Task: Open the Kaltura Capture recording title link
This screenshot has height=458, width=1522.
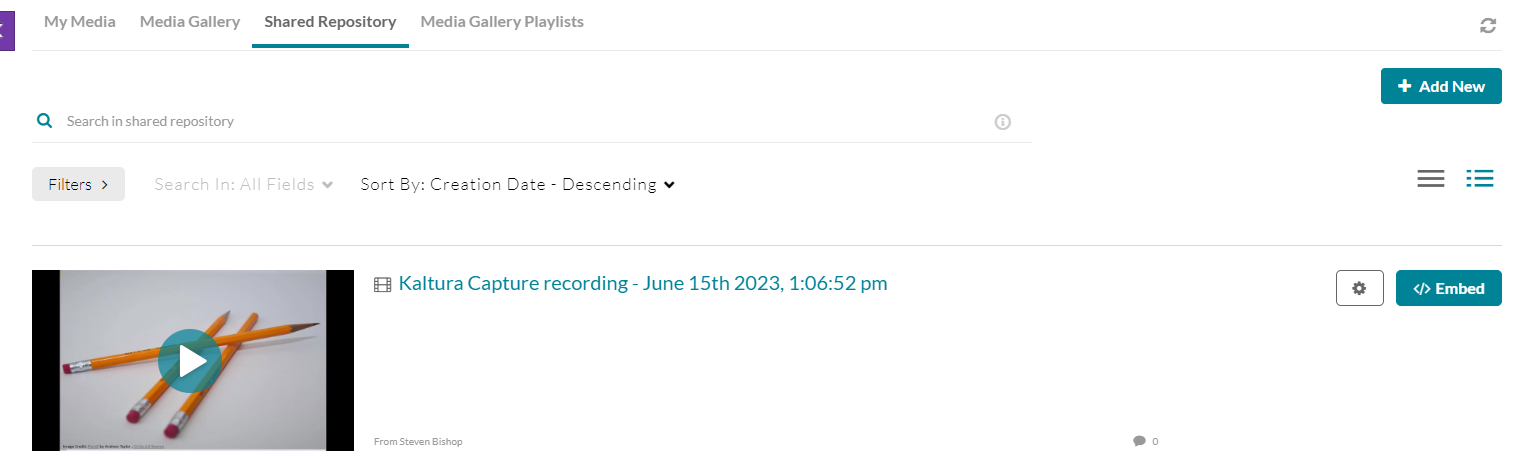Action: (x=642, y=283)
